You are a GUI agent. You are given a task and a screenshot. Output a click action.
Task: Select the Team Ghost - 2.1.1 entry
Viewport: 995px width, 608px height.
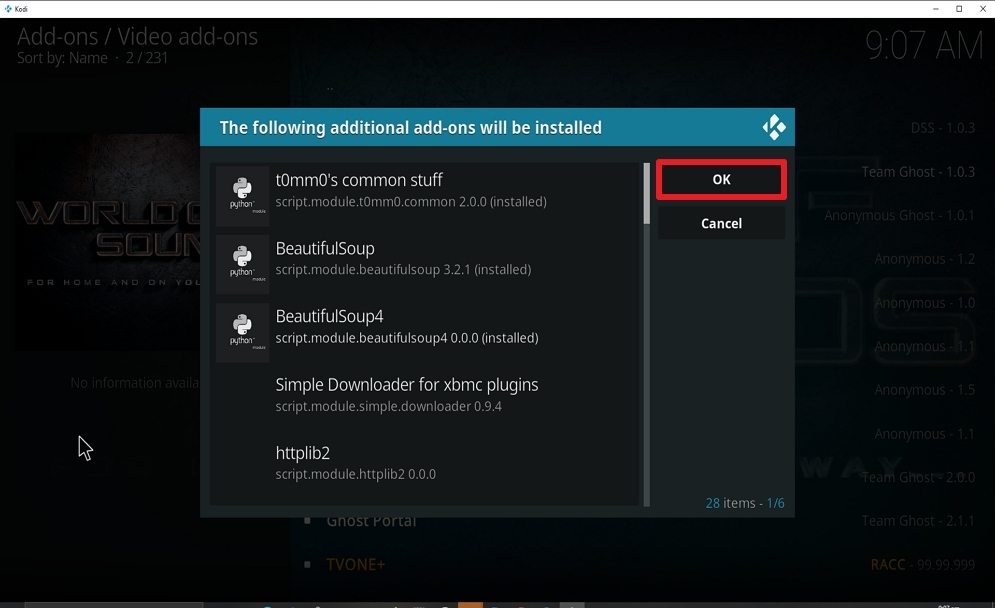(918, 520)
